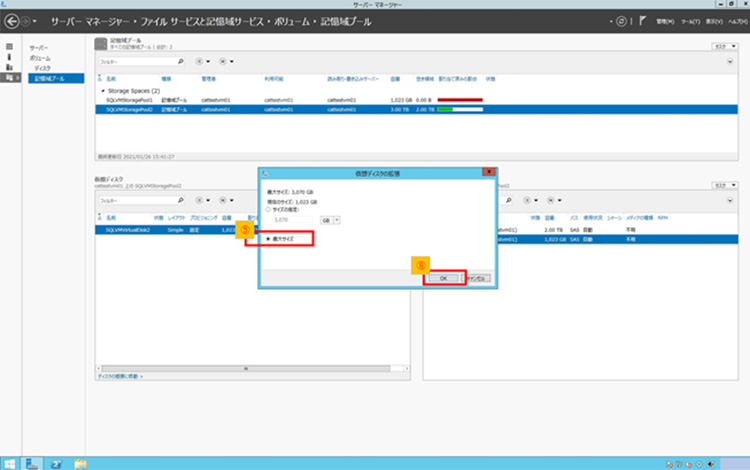Open Server Manager from the taskbar

tap(33, 463)
